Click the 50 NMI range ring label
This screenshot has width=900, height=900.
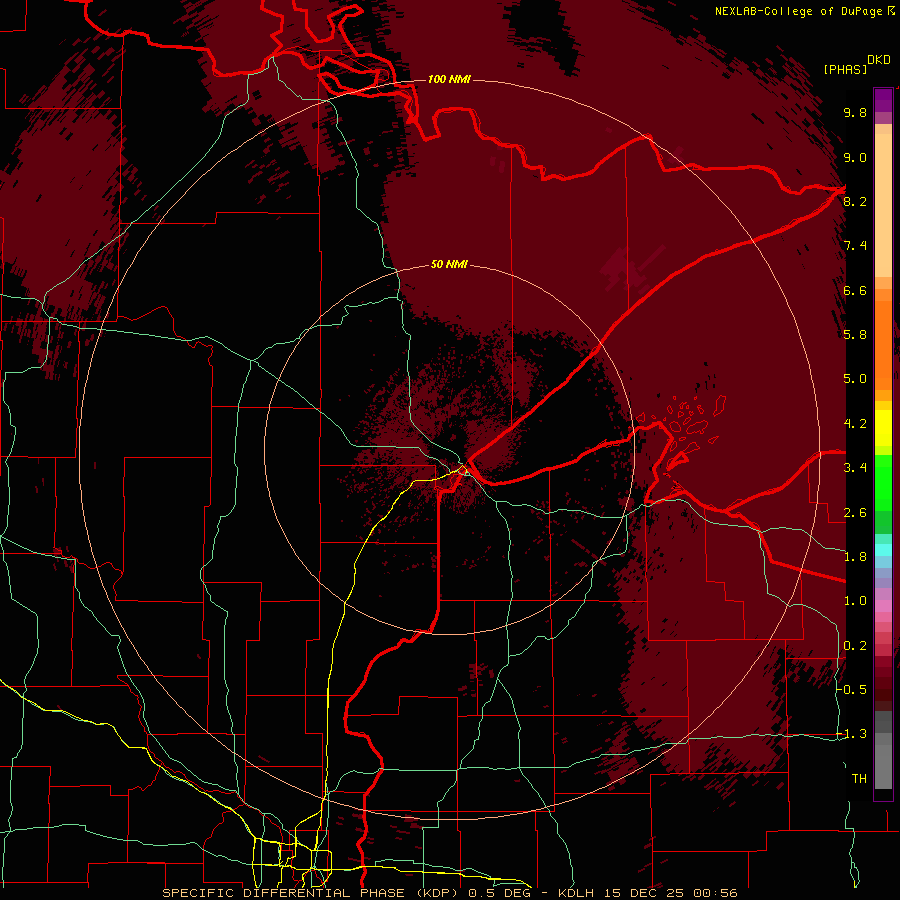pyautogui.click(x=449, y=265)
